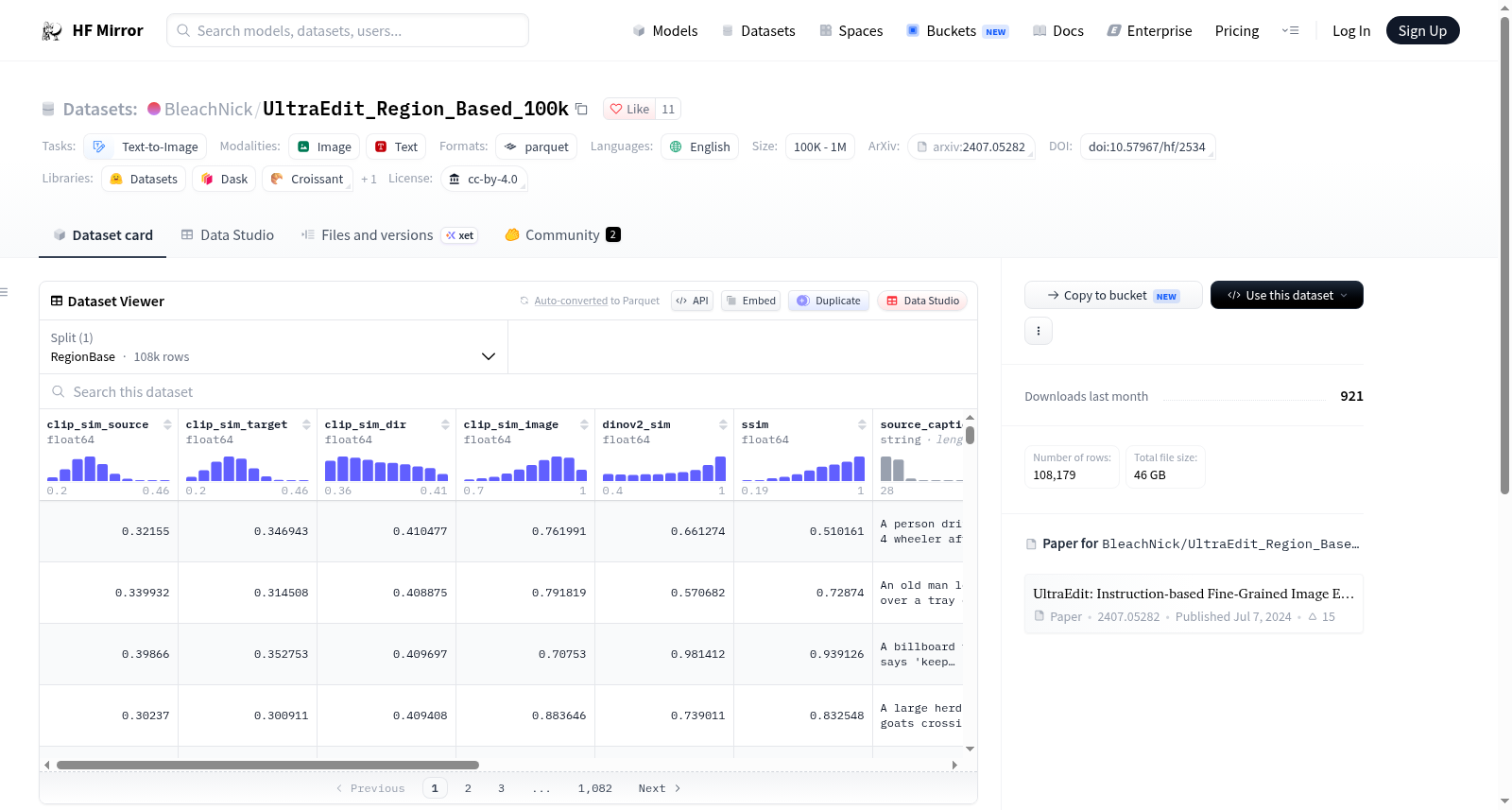Image resolution: width=1512 pixels, height=810 pixels.
Task: Click the table horizontal scrollbar
Action: coord(267,765)
